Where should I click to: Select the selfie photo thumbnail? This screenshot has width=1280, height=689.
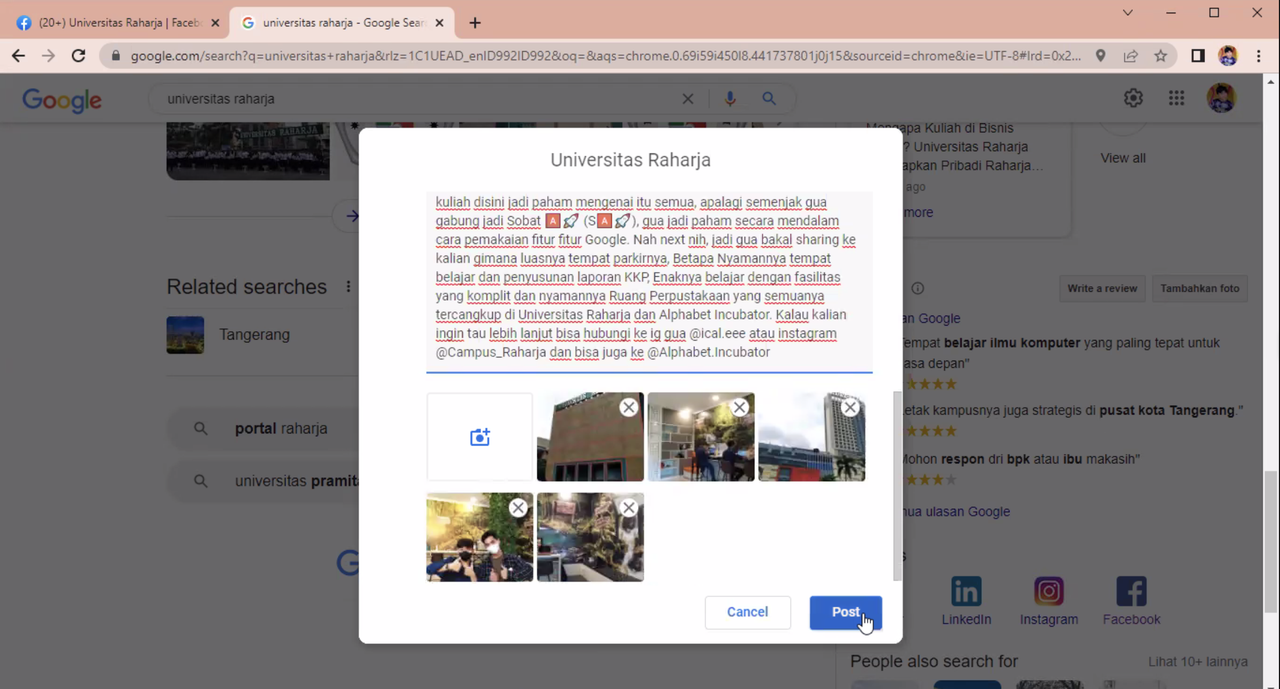pyautogui.click(x=480, y=537)
